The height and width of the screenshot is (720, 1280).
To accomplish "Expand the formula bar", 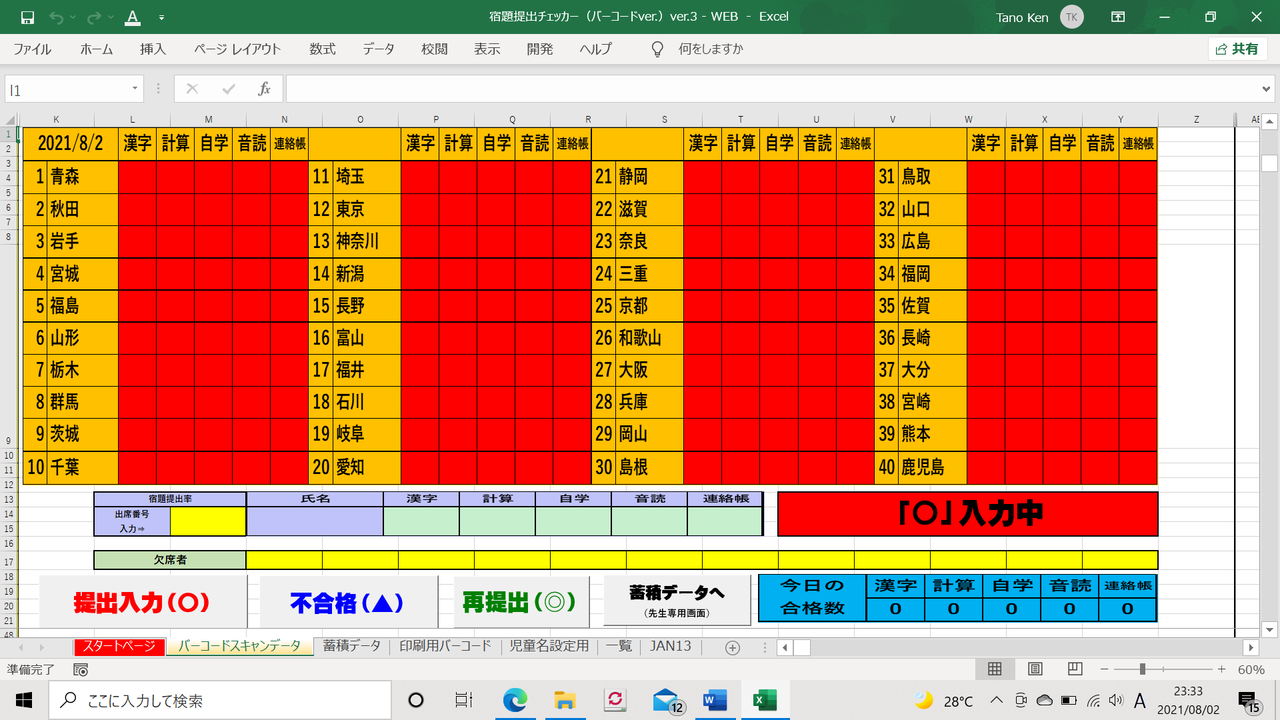I will pyautogui.click(x=1267, y=89).
